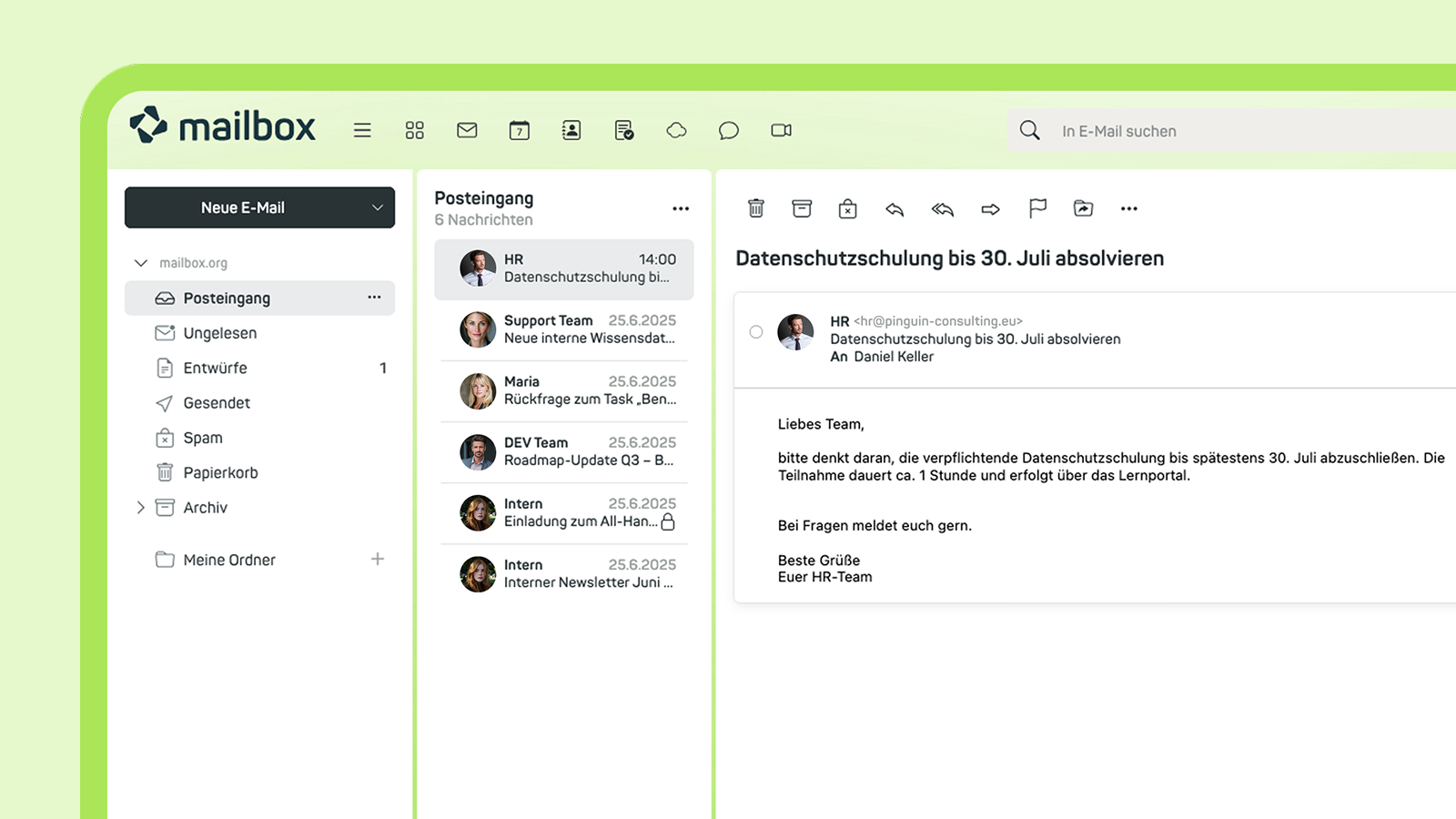Mark the email as spam
Image resolution: width=1456 pixels, height=819 pixels.
(847, 208)
